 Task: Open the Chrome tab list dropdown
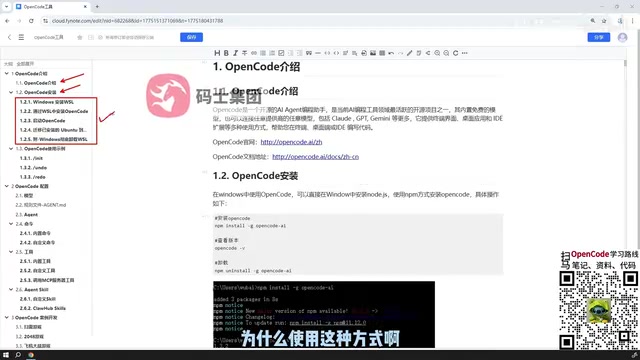(x=6, y=7)
